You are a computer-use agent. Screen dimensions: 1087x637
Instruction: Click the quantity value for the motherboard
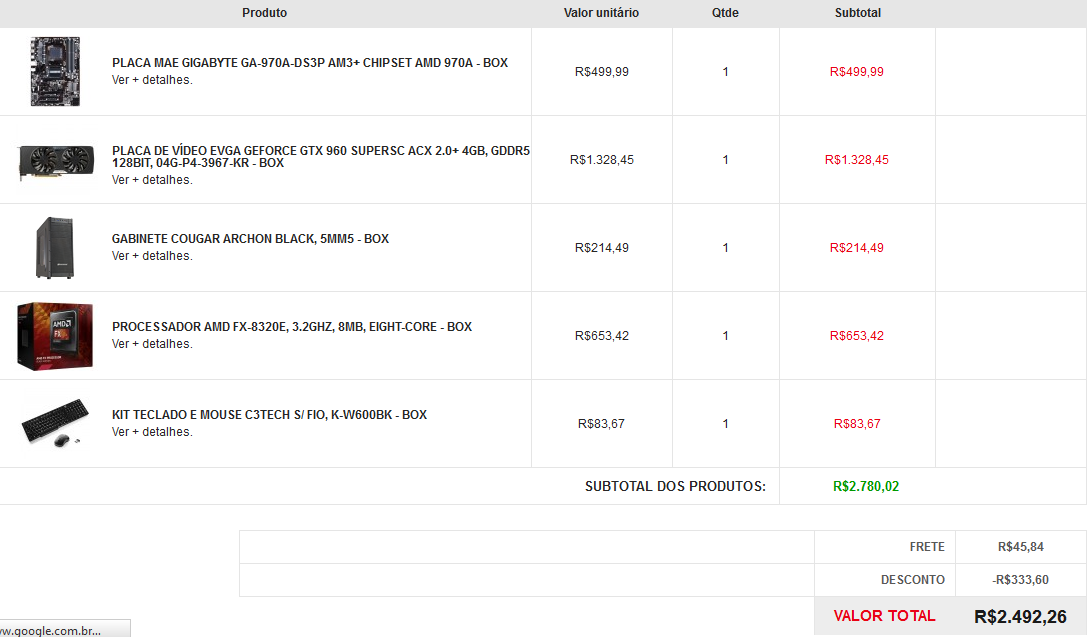point(725,71)
